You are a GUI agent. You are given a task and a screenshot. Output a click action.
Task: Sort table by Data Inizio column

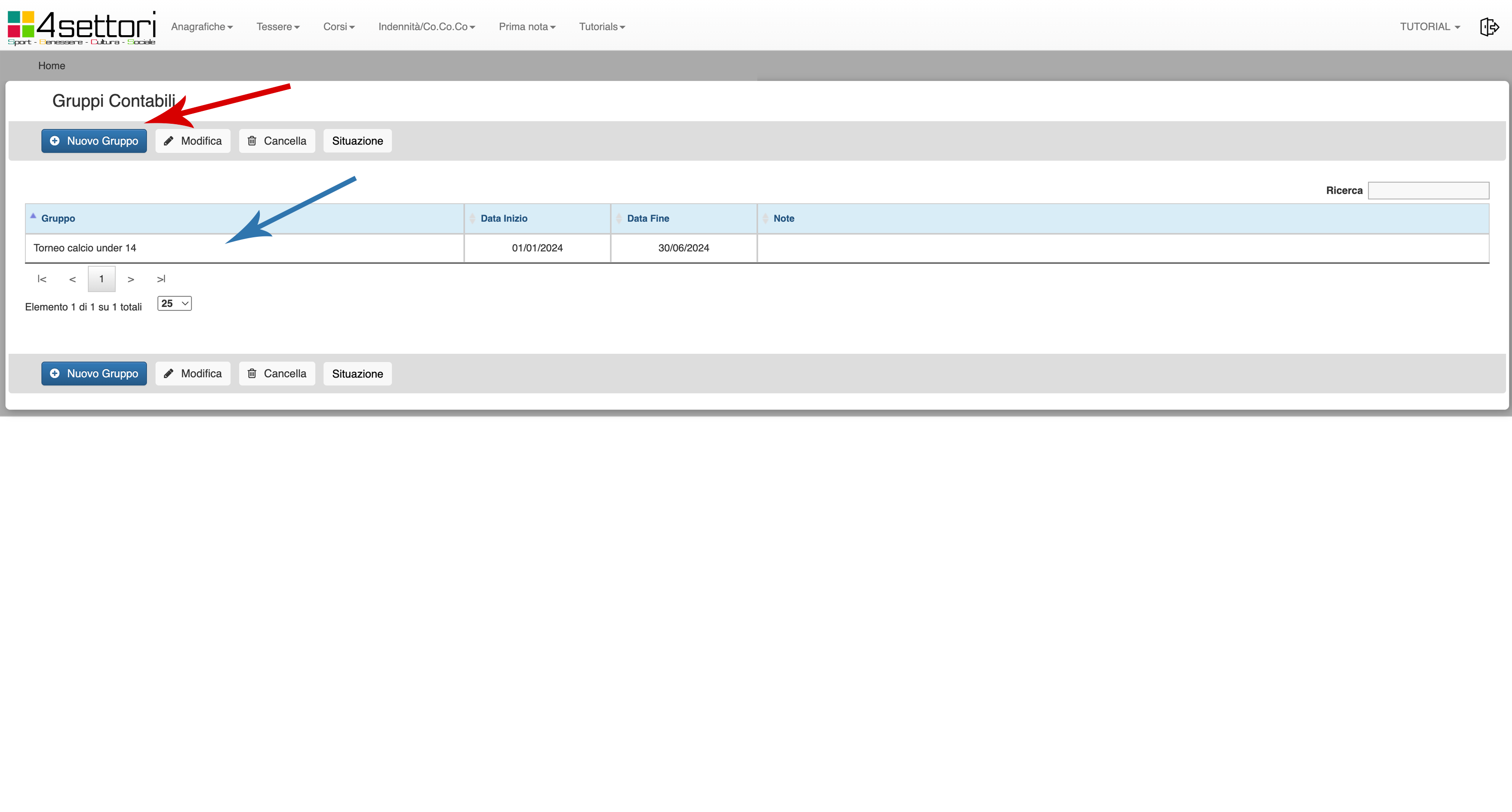pyautogui.click(x=504, y=219)
